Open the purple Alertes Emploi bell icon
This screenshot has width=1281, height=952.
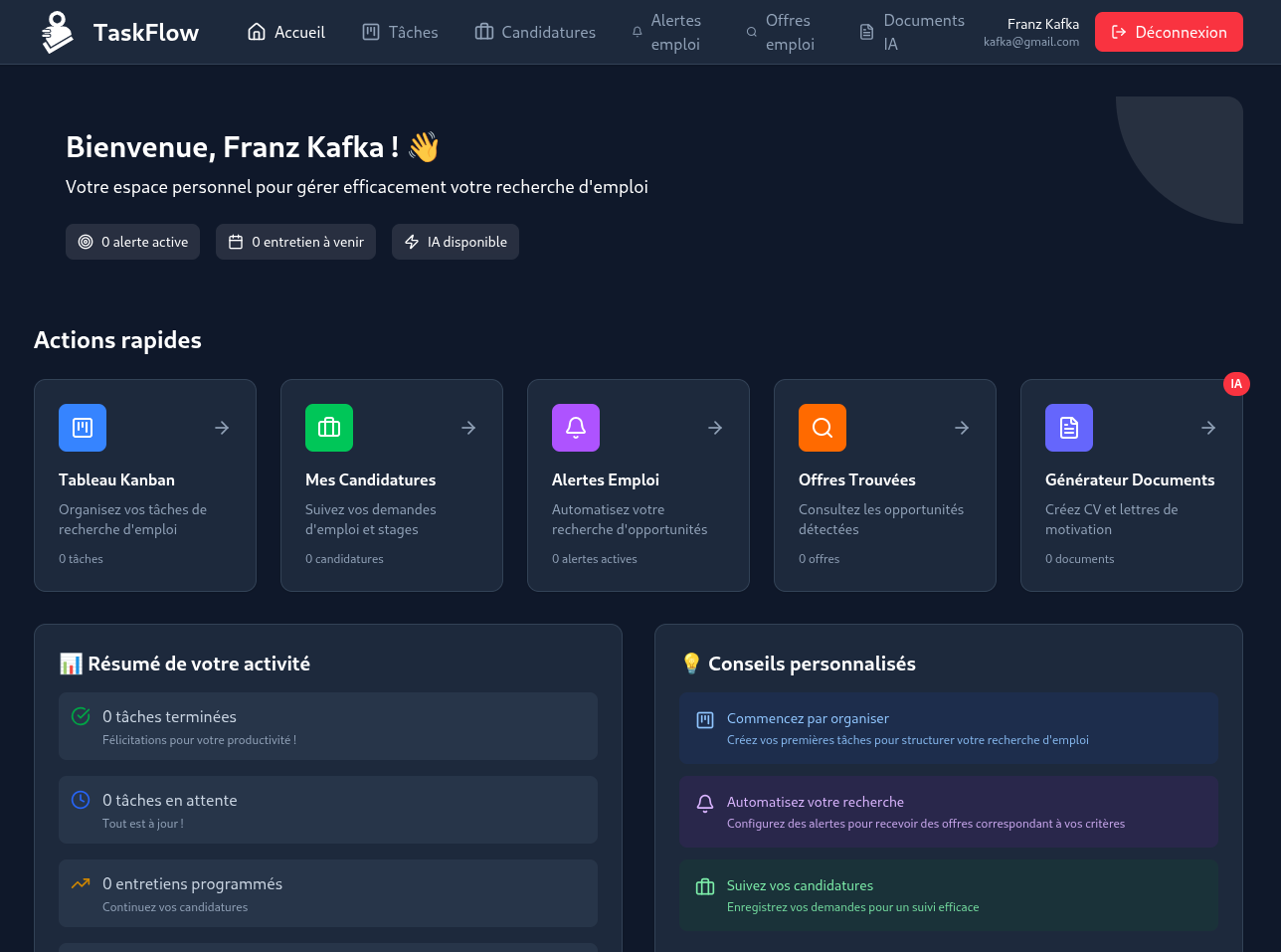[x=576, y=428]
